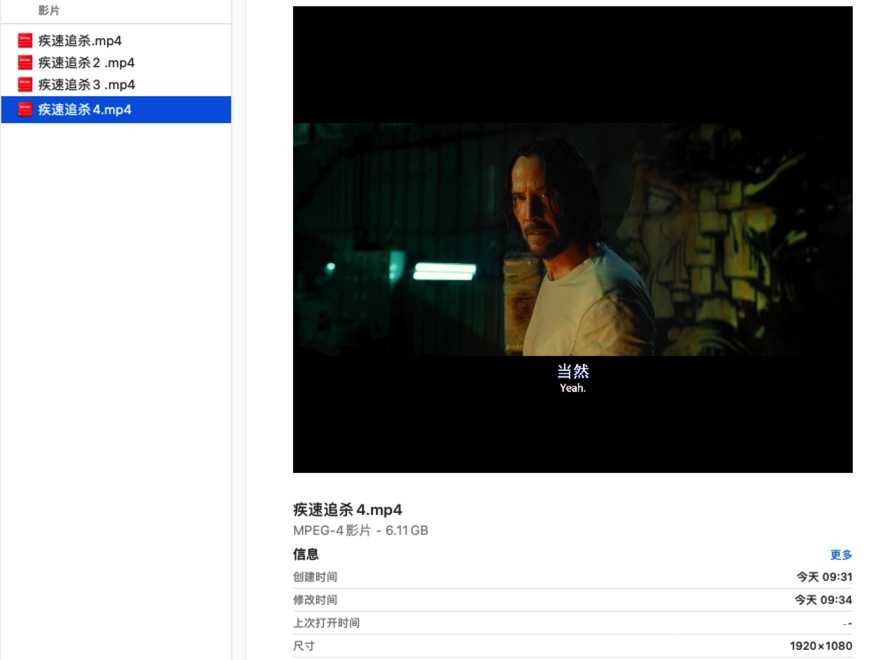This screenshot has width=875, height=660.
Task: Click the preview title 疾速追杀 4.mp4
Action: tap(347, 509)
